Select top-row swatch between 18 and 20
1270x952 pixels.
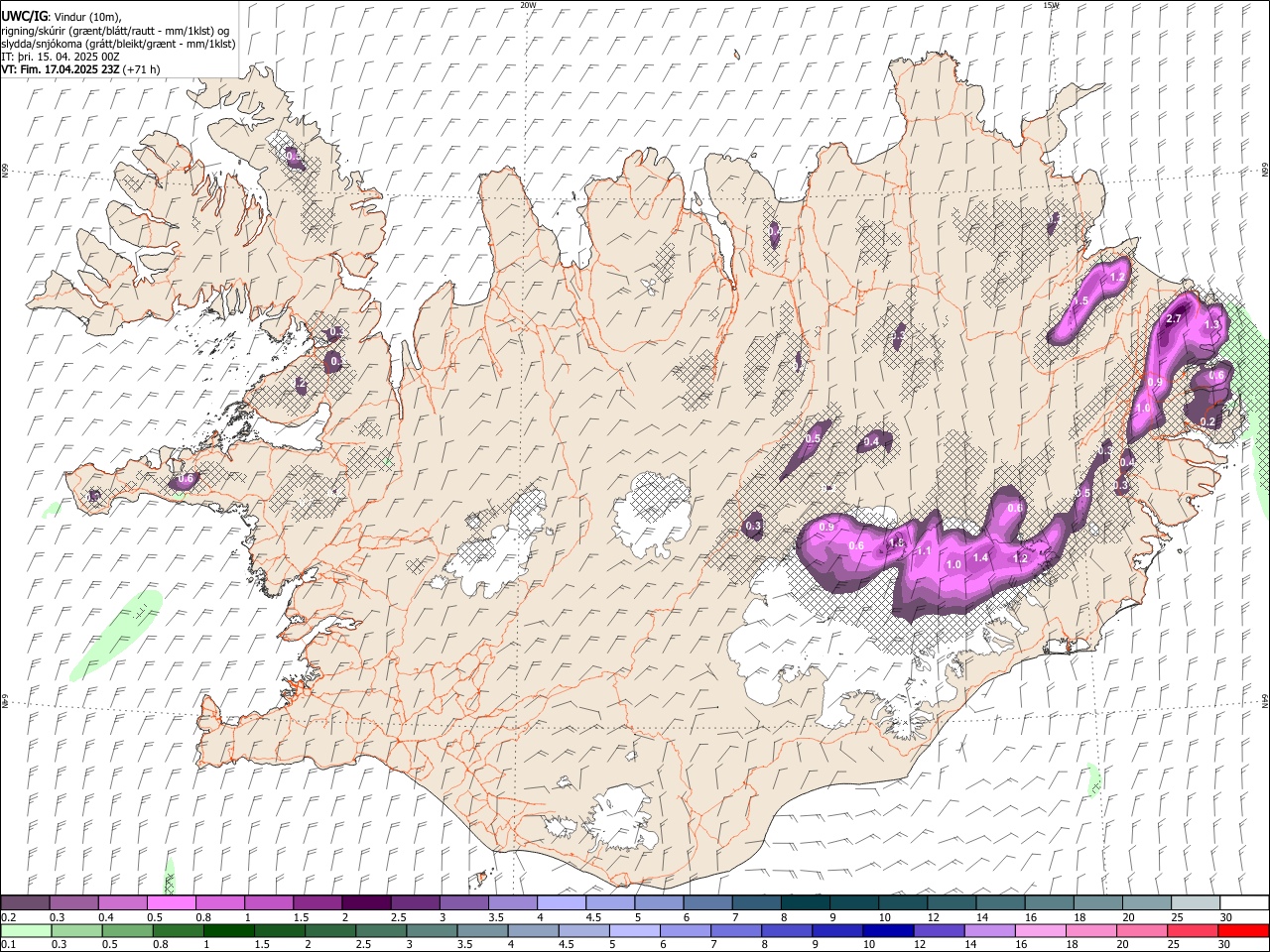pos(1097,902)
